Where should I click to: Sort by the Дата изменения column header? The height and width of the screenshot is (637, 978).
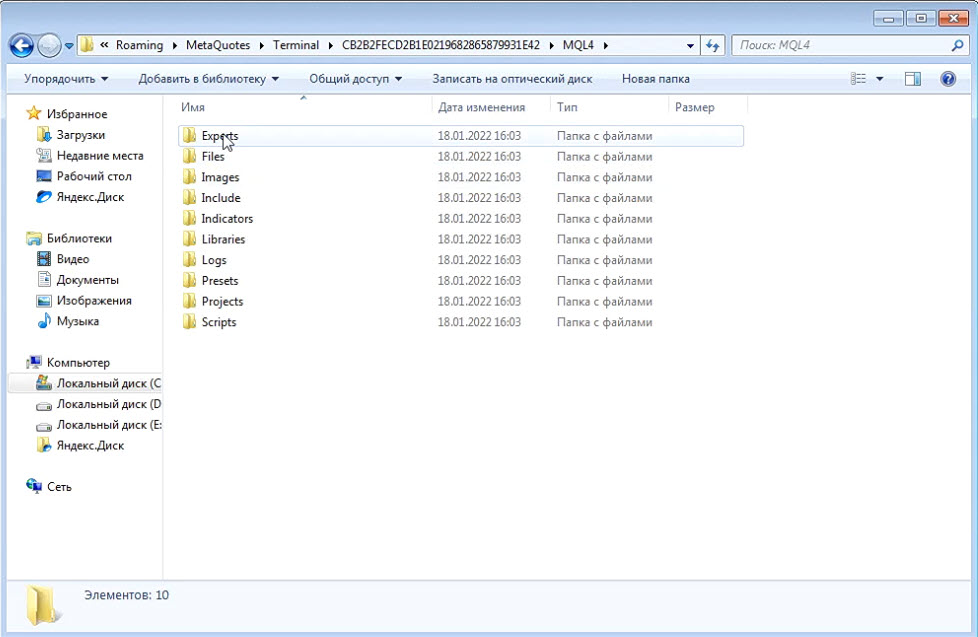[x=481, y=107]
